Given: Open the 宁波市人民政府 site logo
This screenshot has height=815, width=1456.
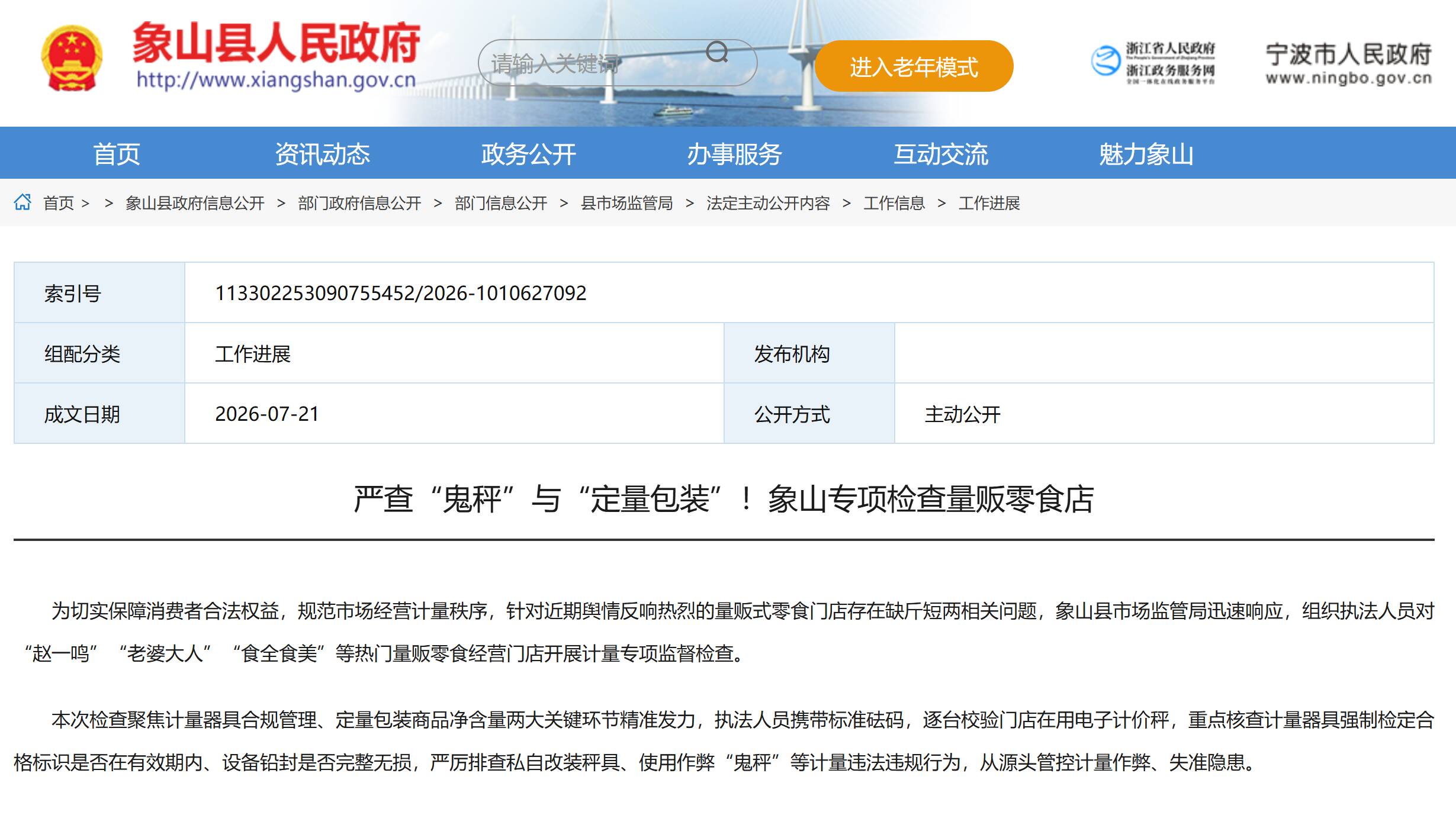Looking at the screenshot, I should 1348,63.
